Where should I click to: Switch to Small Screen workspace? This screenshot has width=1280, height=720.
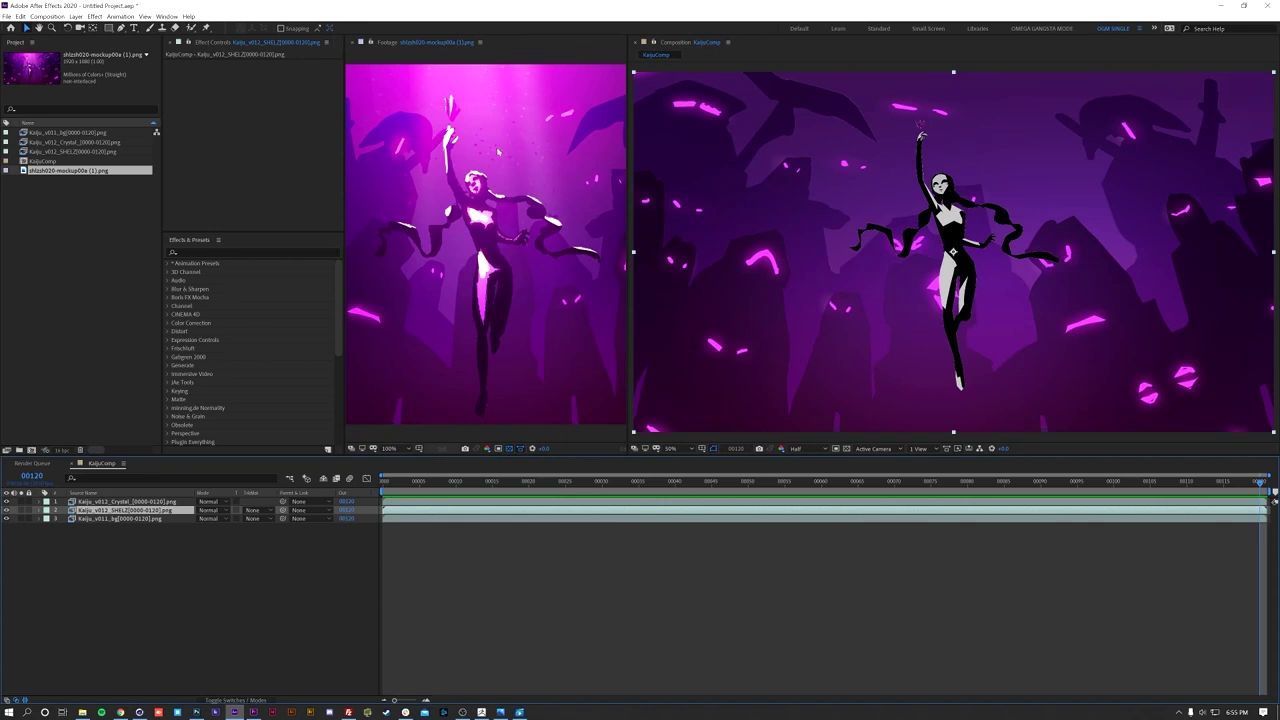[x=928, y=28]
